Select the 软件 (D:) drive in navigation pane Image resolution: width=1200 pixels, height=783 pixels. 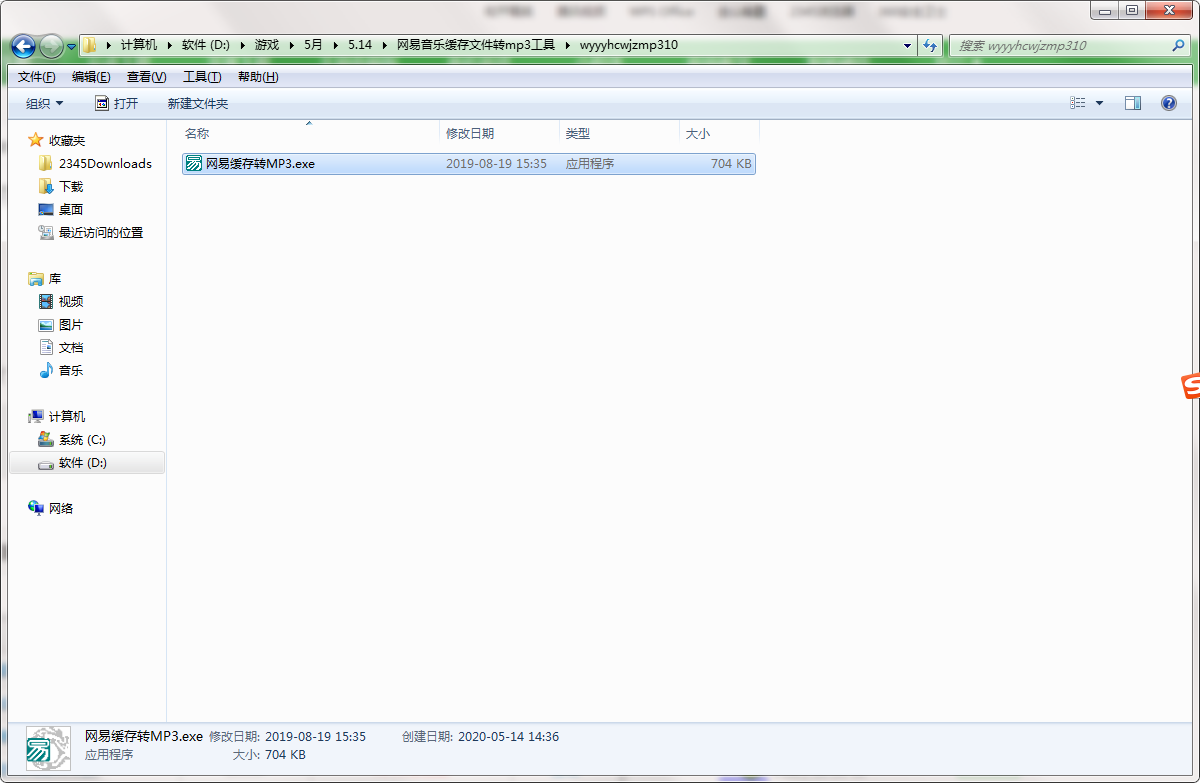click(87, 462)
